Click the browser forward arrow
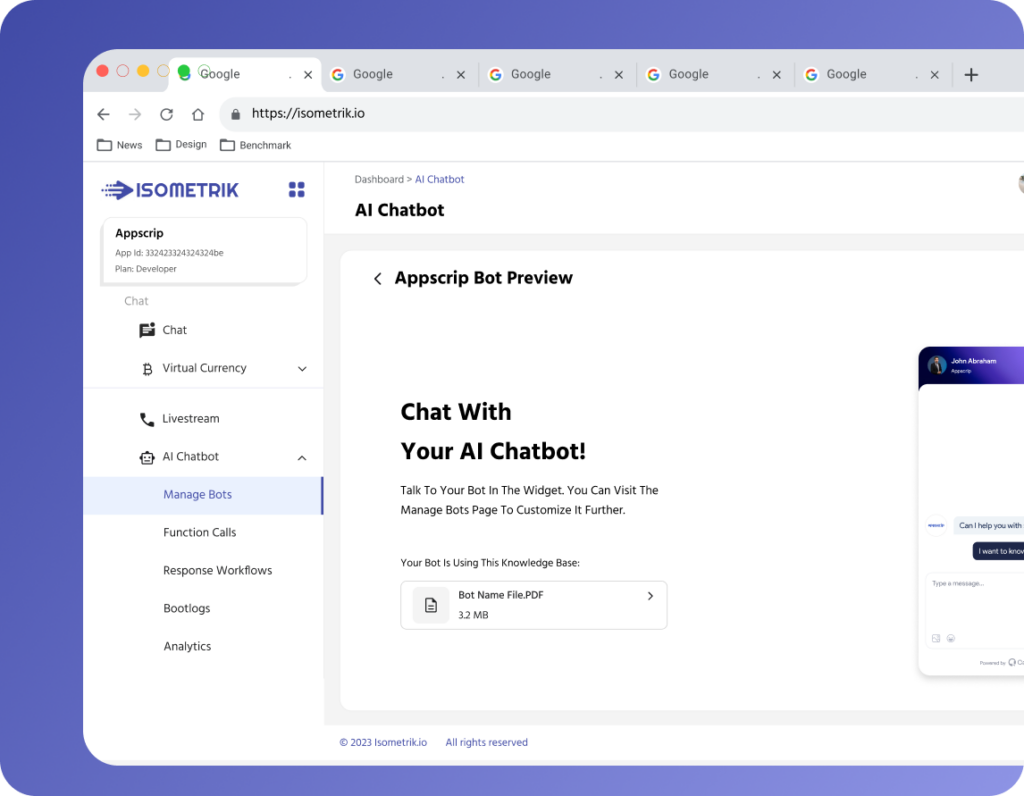This screenshot has width=1024, height=796. coord(135,114)
